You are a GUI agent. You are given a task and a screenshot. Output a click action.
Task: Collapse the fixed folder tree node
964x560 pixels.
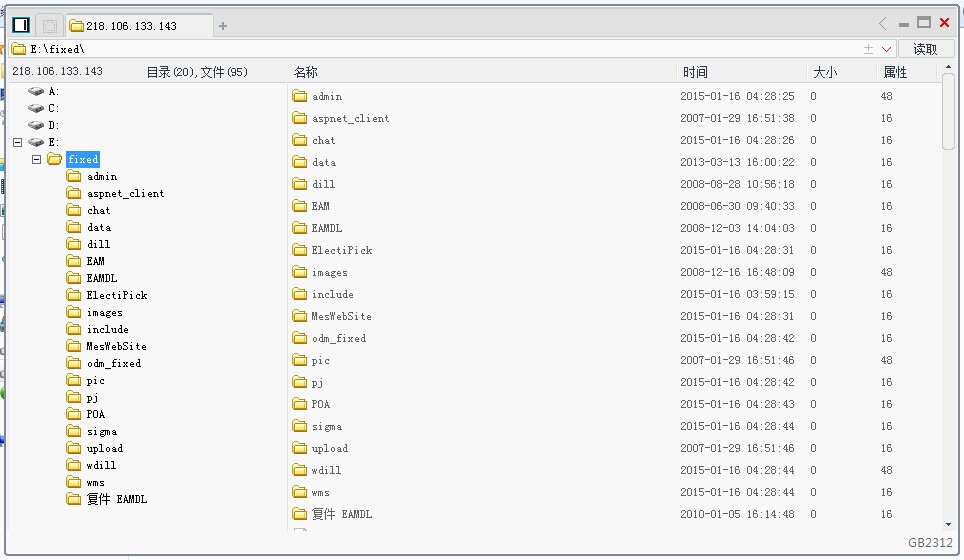(x=36, y=159)
